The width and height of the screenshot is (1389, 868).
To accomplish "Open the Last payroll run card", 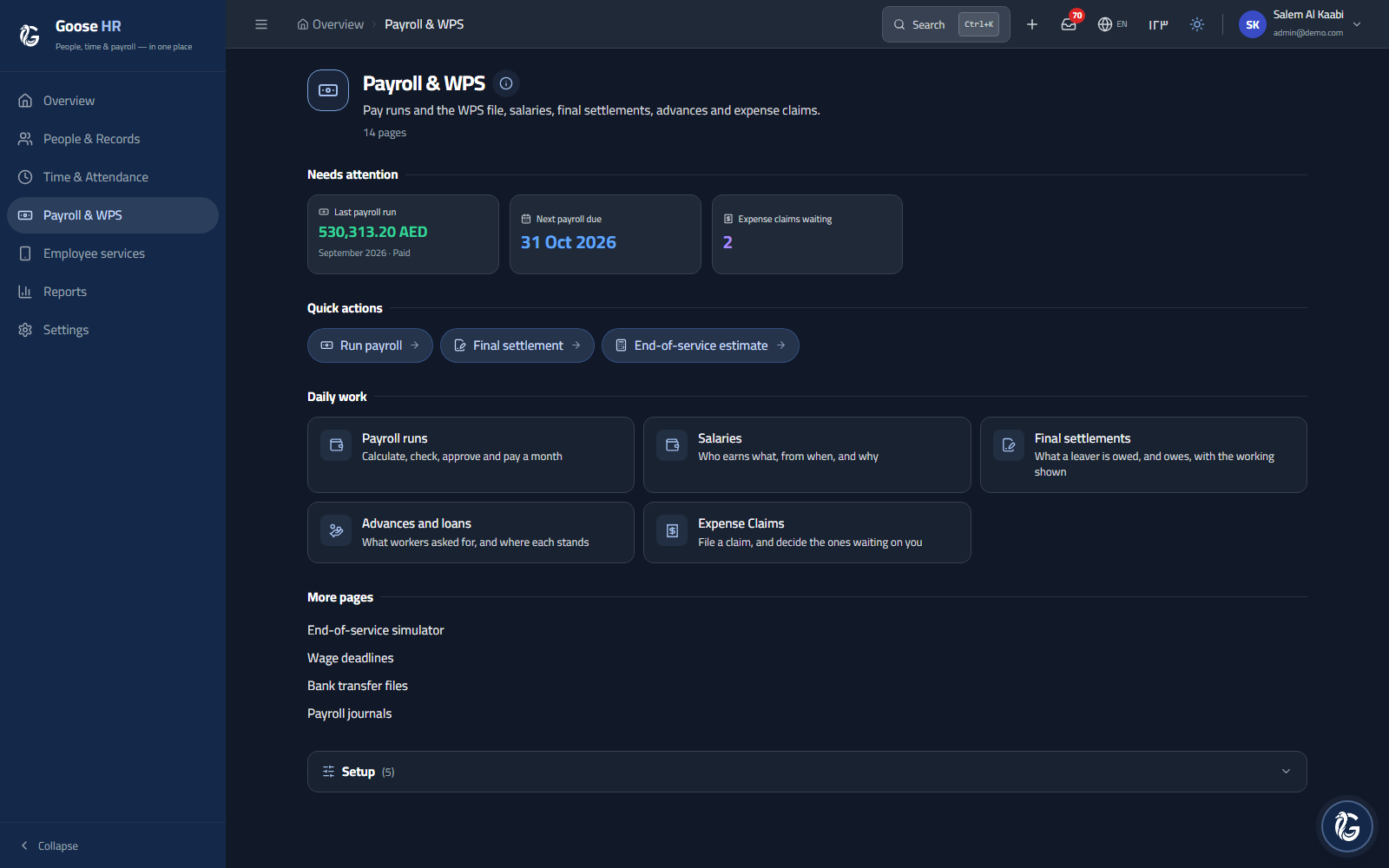I will click(403, 234).
